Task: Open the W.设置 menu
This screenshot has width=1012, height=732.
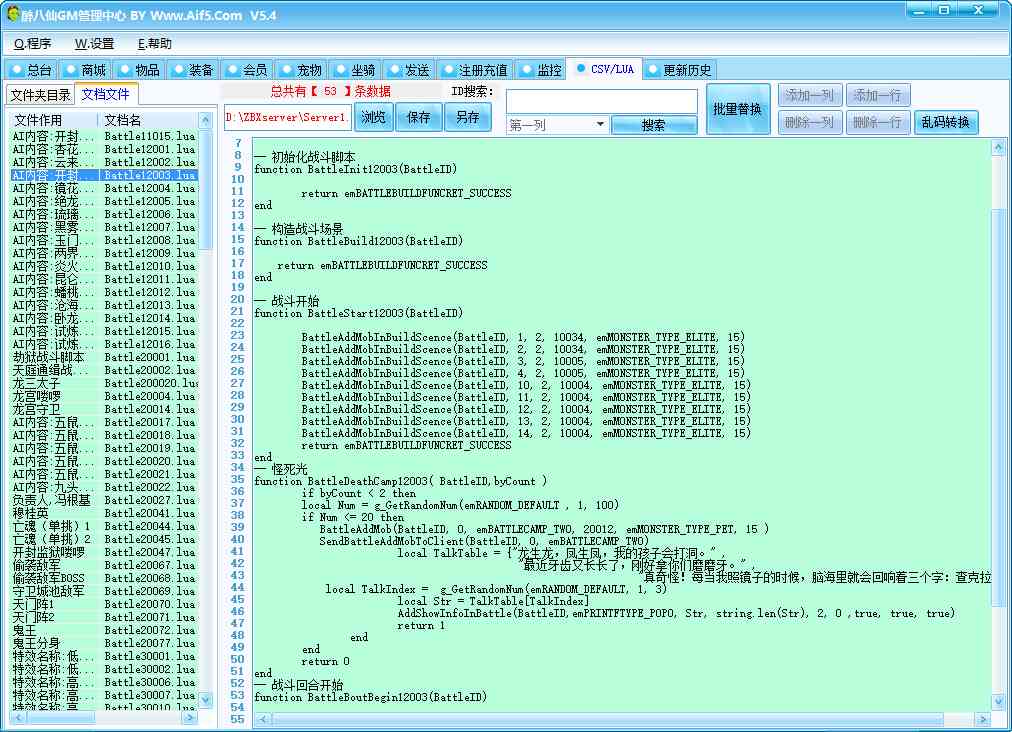Action: 94,44
